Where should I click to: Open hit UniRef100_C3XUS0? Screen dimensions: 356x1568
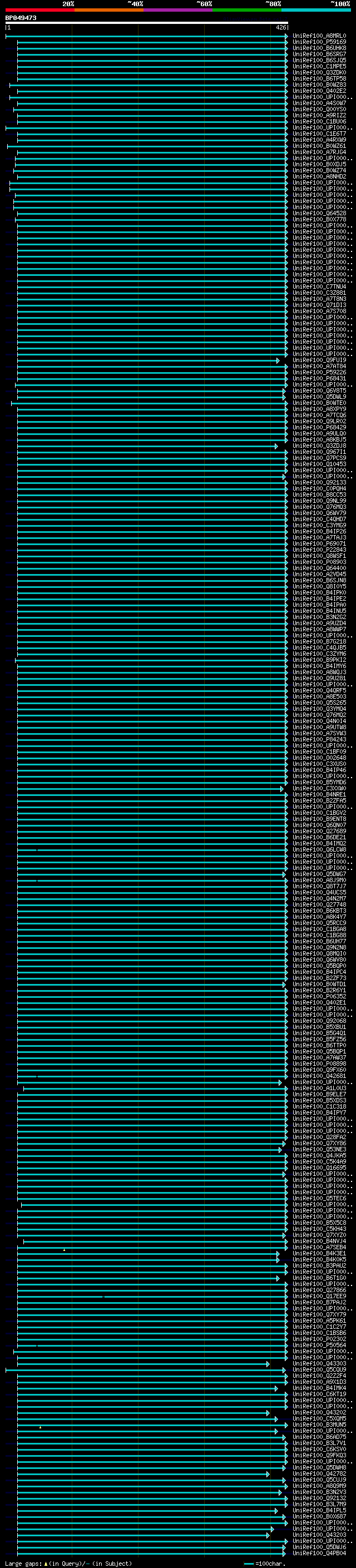pyautogui.click(x=319, y=763)
